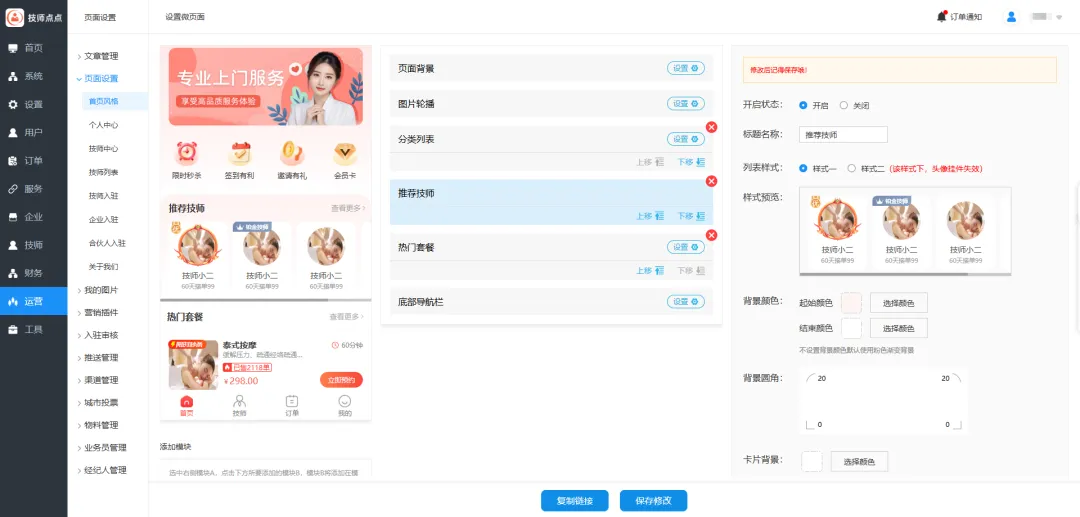
Task: Expand the 文章管理 menu section
Action: (100, 56)
